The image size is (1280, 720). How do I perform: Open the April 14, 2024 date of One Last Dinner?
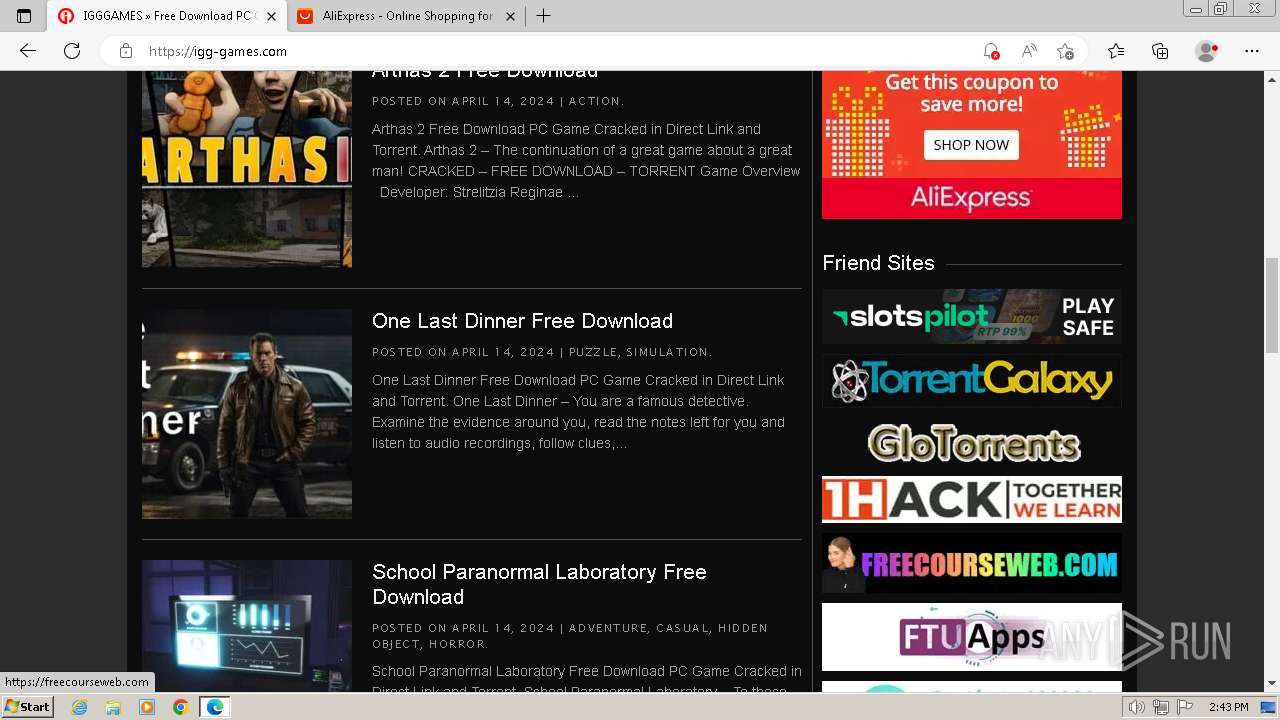tap(503, 352)
